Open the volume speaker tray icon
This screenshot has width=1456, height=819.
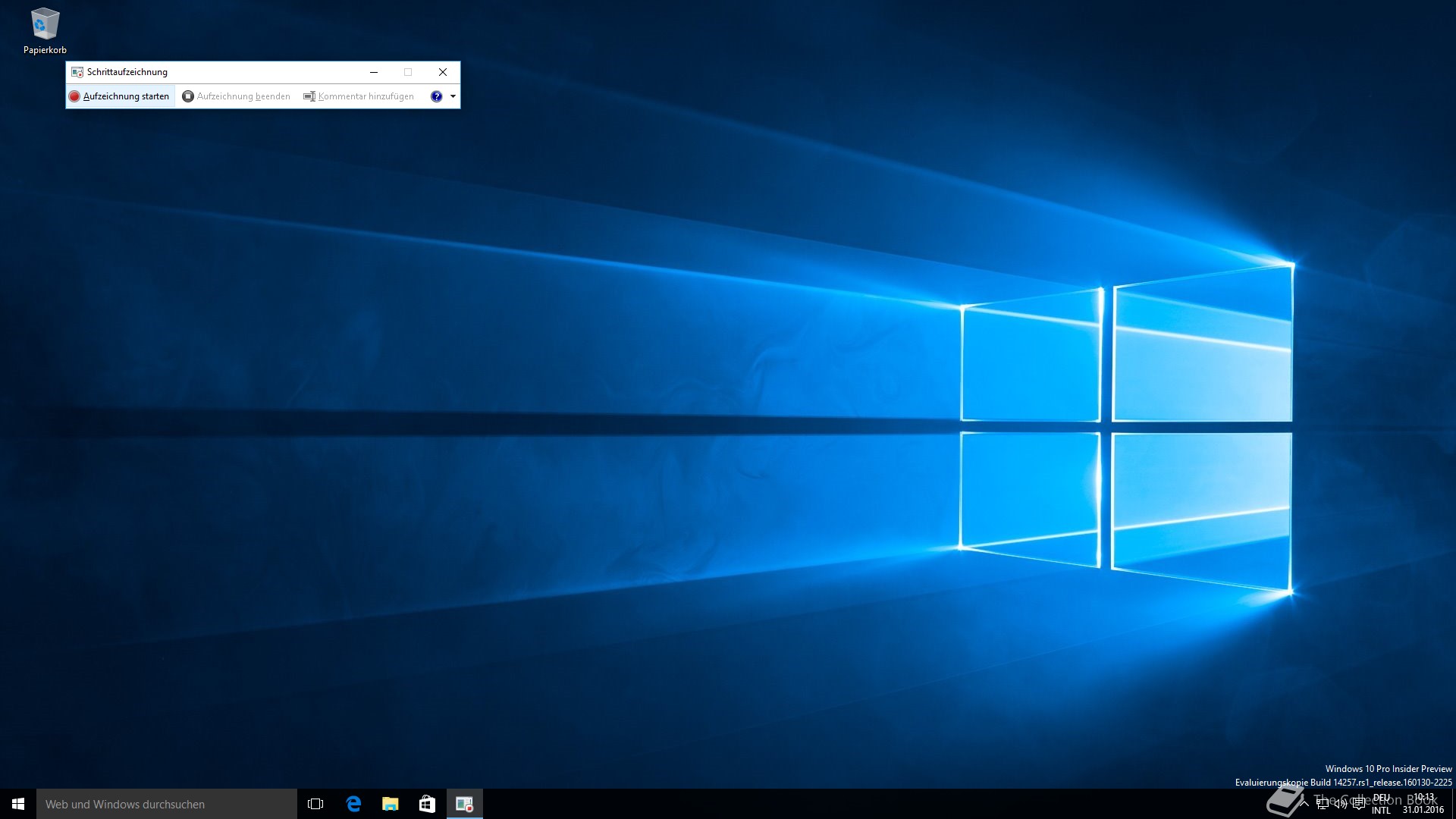(1341, 804)
